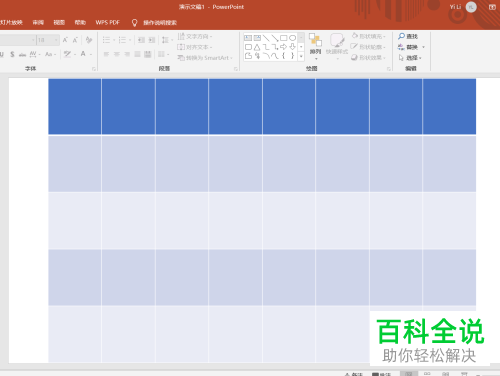Open 形状填充 Shape Fill options
Viewport: 500px width, 376px height.
[x=369, y=36]
